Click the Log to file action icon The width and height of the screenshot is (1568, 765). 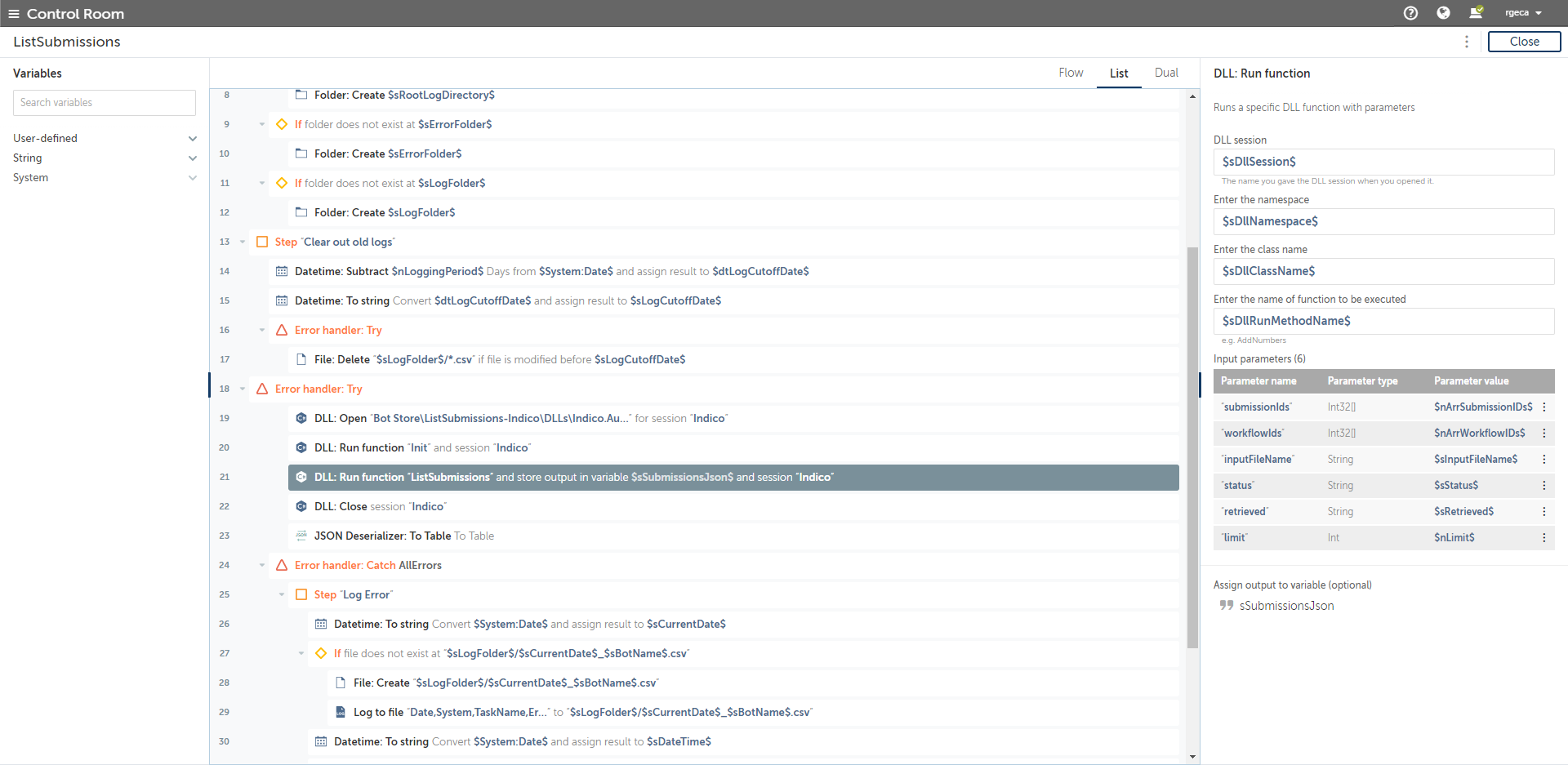(x=341, y=712)
